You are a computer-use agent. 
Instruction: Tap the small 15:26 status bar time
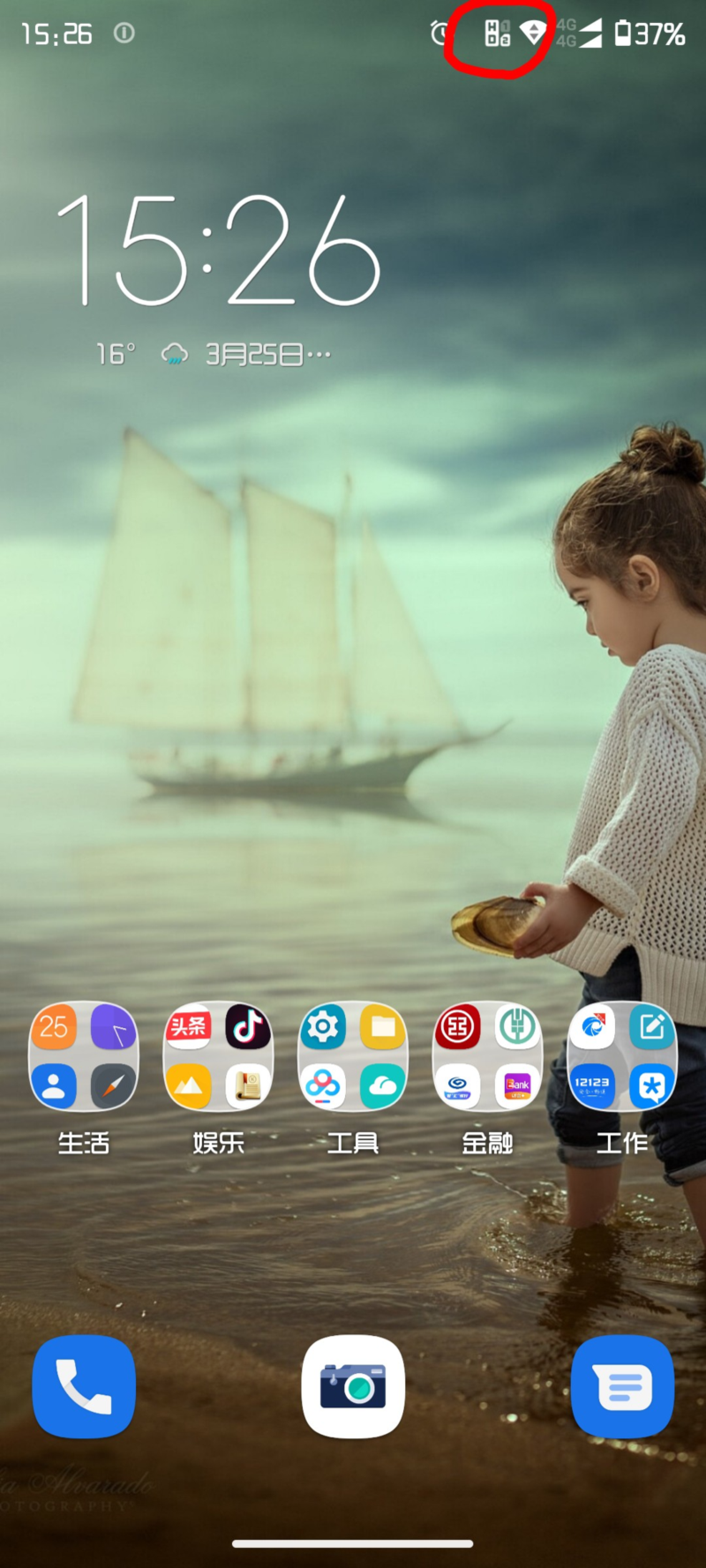tap(56, 34)
